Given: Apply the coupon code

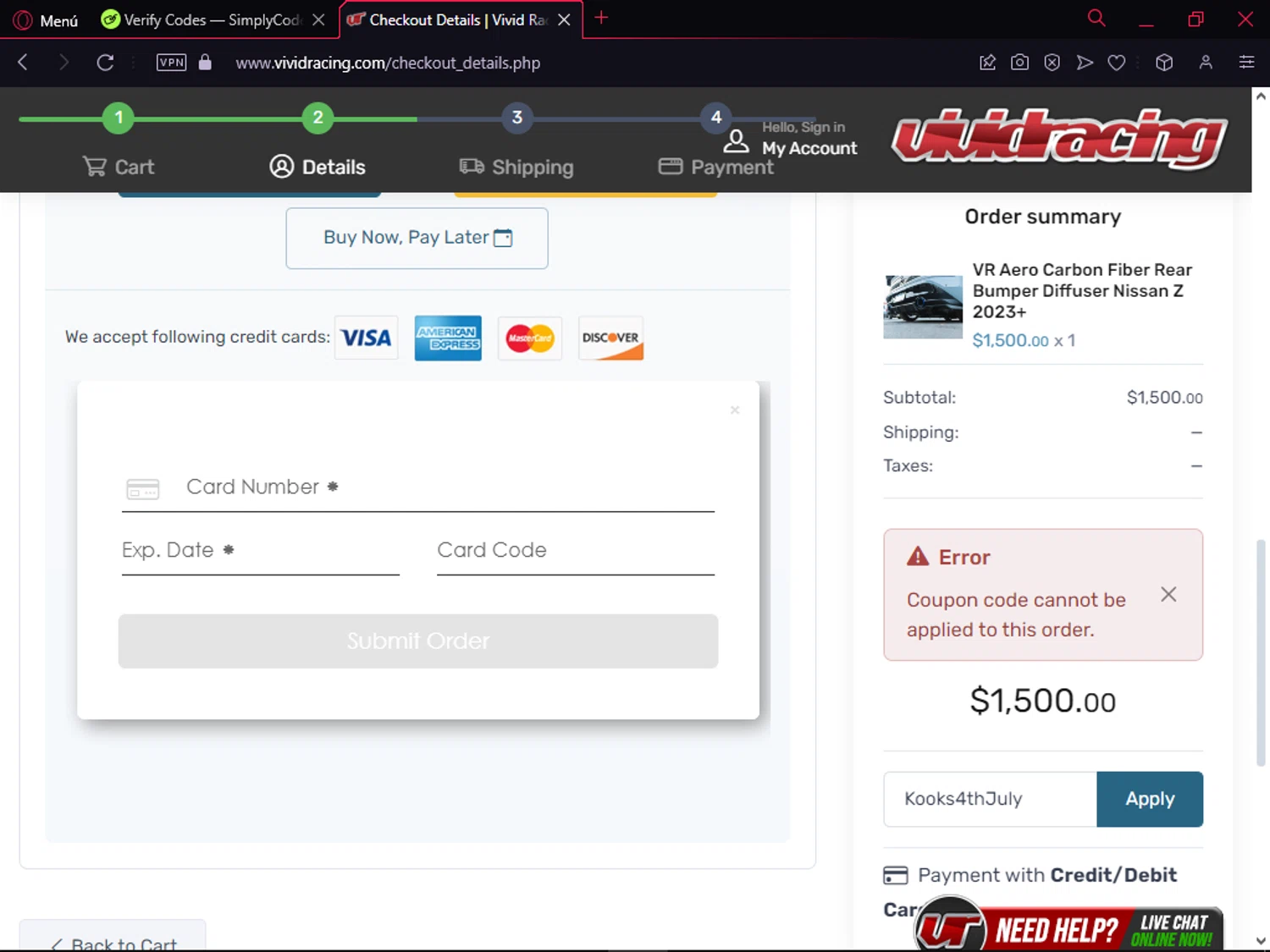Looking at the screenshot, I should [1150, 799].
